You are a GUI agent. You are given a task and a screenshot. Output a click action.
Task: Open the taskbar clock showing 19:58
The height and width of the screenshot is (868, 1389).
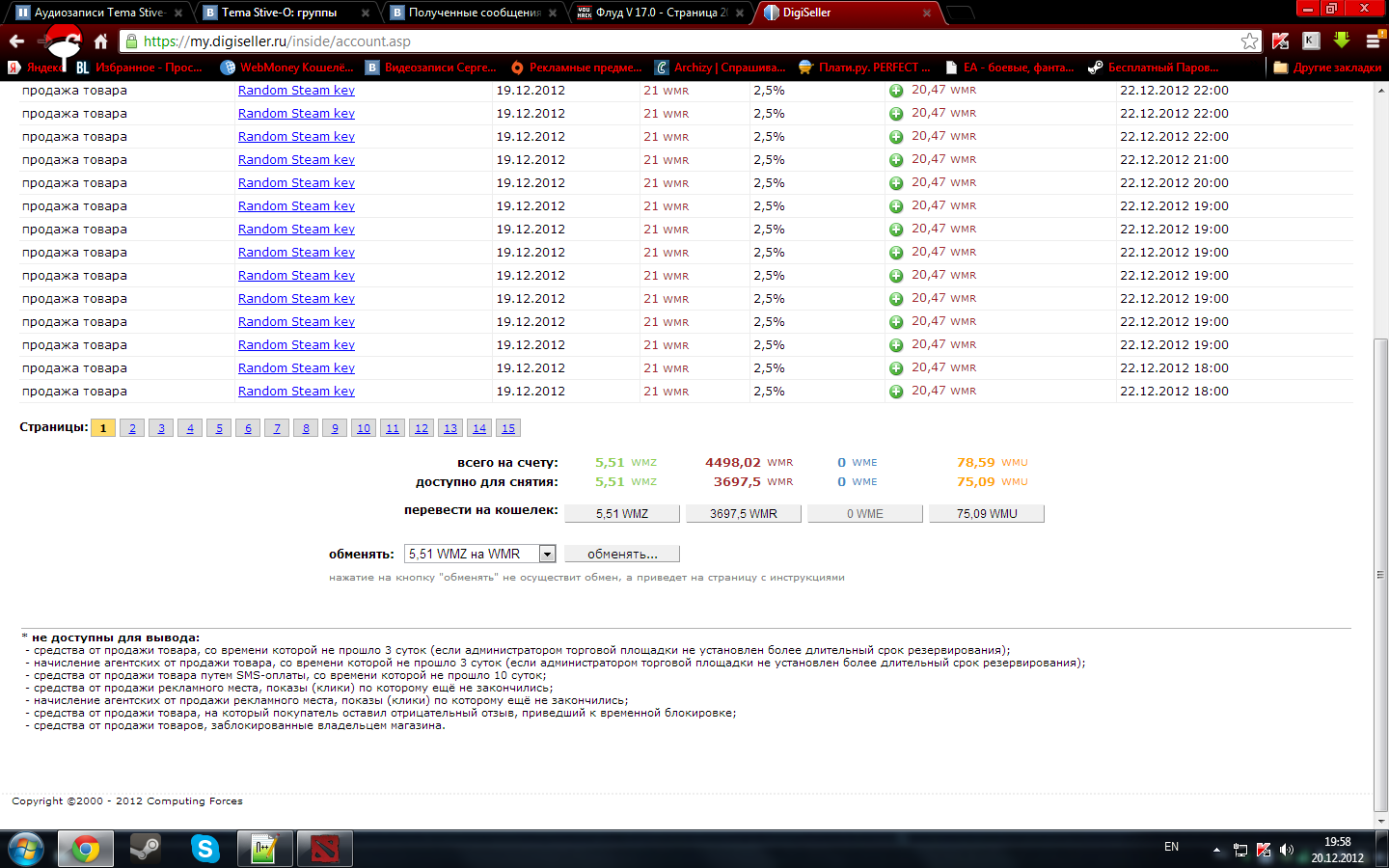pos(1337,850)
